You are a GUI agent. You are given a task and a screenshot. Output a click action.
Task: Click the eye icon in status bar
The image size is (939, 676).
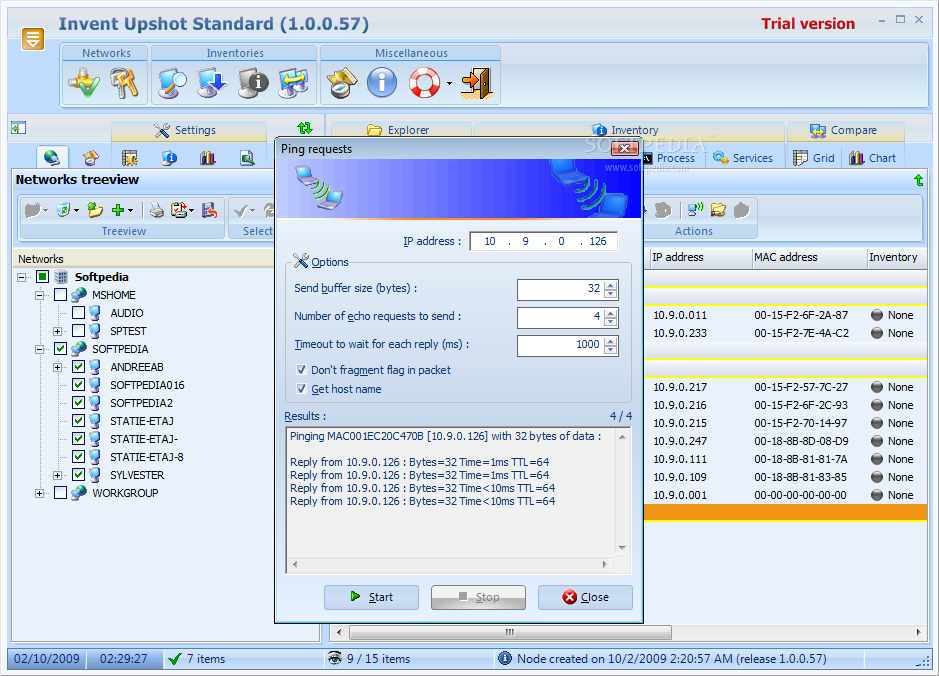tap(335, 658)
